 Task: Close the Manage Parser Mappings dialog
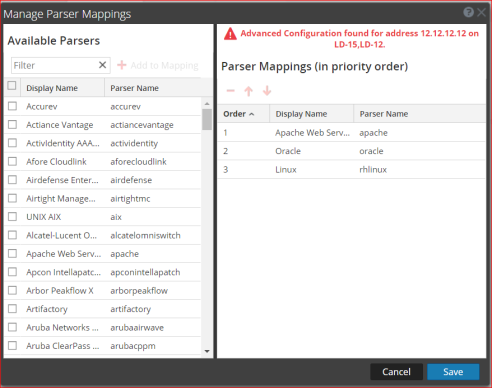tap(481, 13)
